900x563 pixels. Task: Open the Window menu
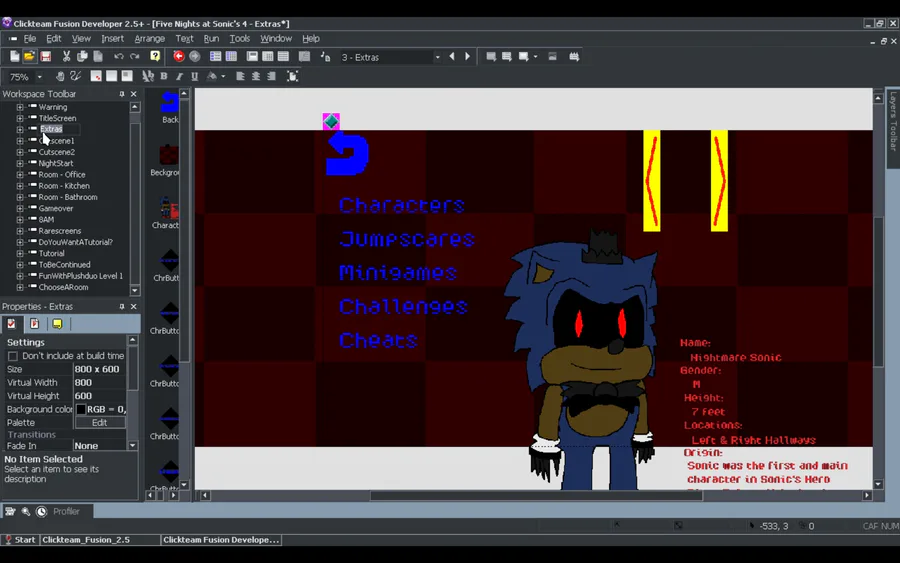pos(276,38)
